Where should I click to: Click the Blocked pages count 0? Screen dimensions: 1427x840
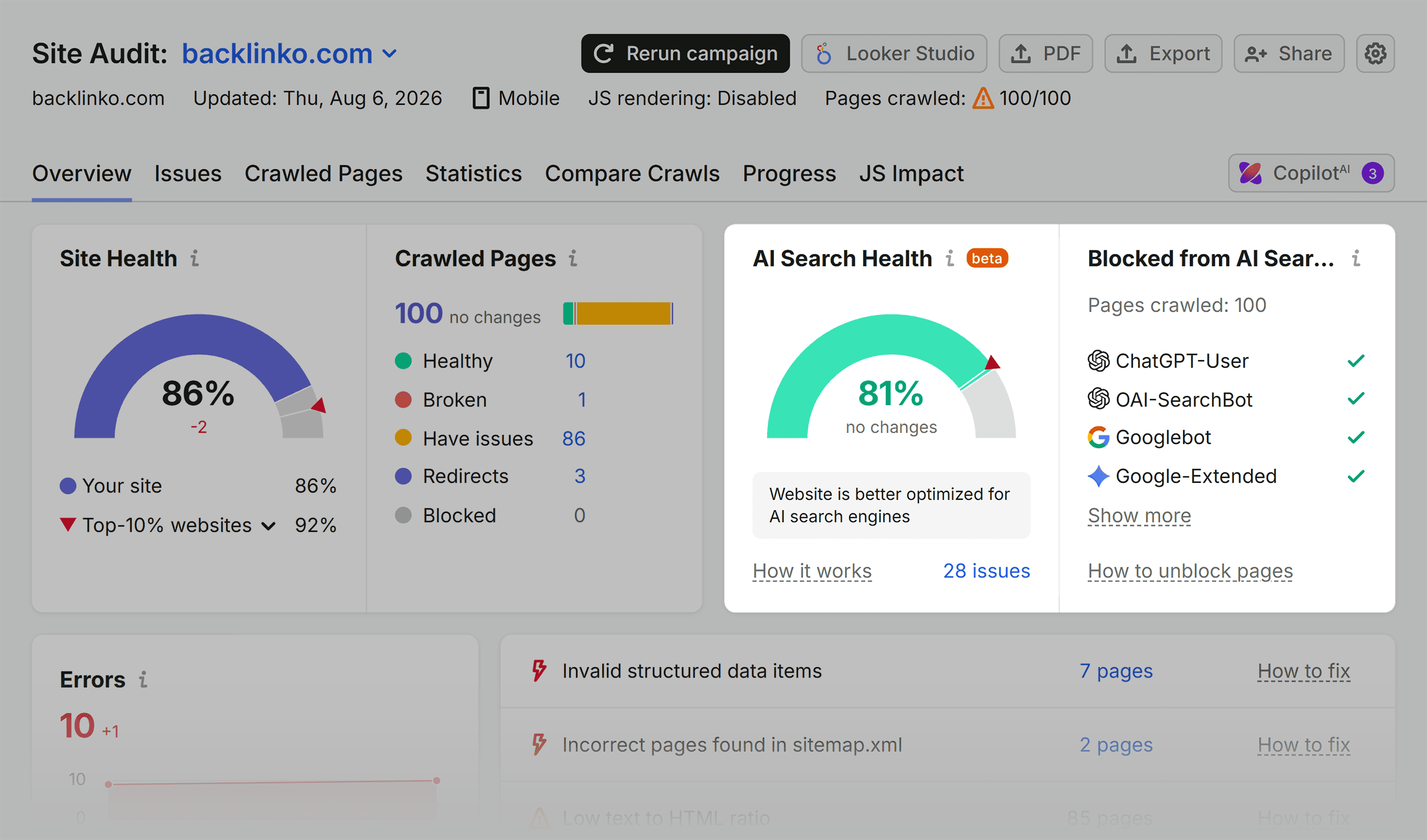[579, 515]
